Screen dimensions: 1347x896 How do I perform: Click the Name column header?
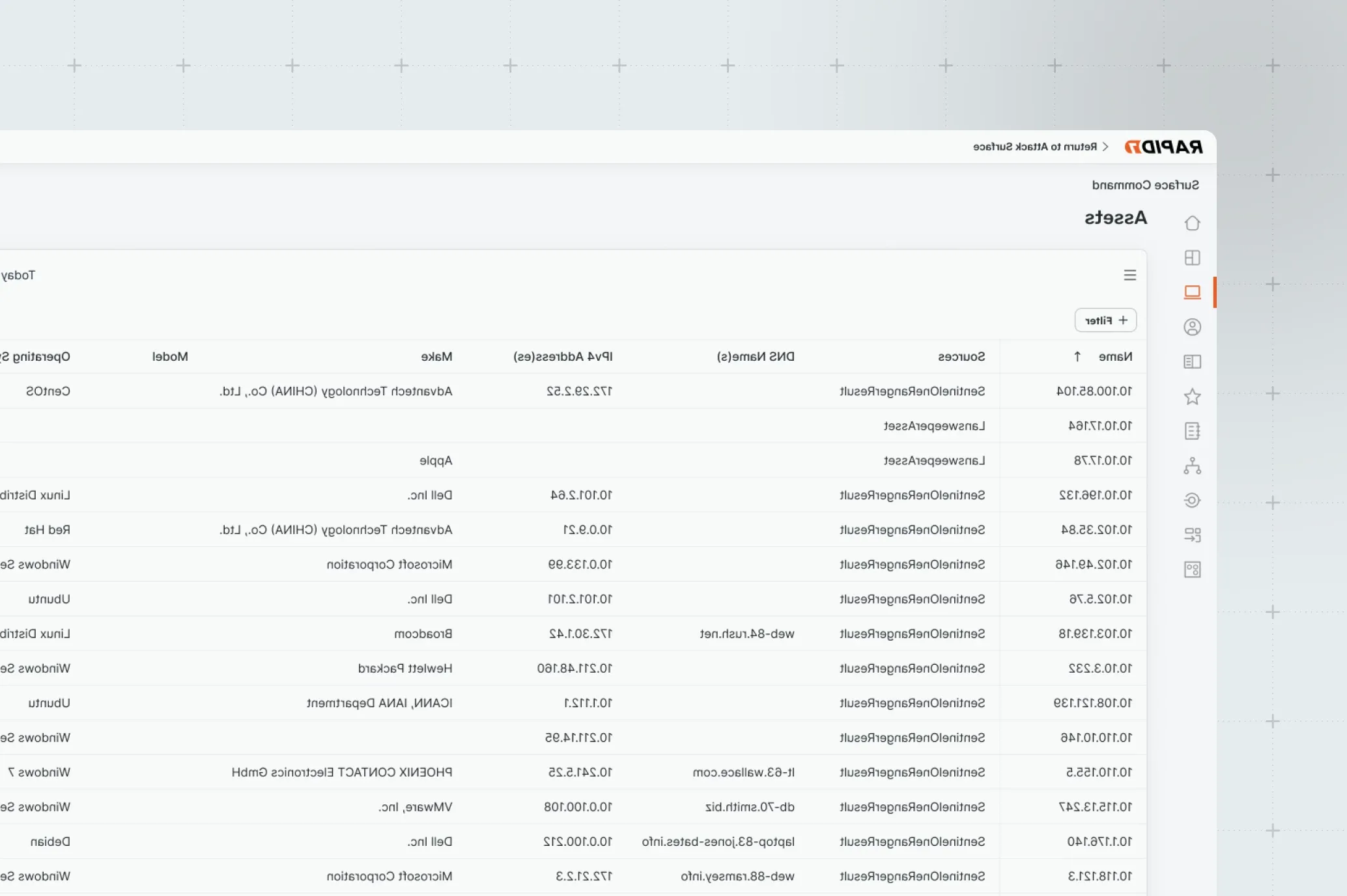[1115, 356]
